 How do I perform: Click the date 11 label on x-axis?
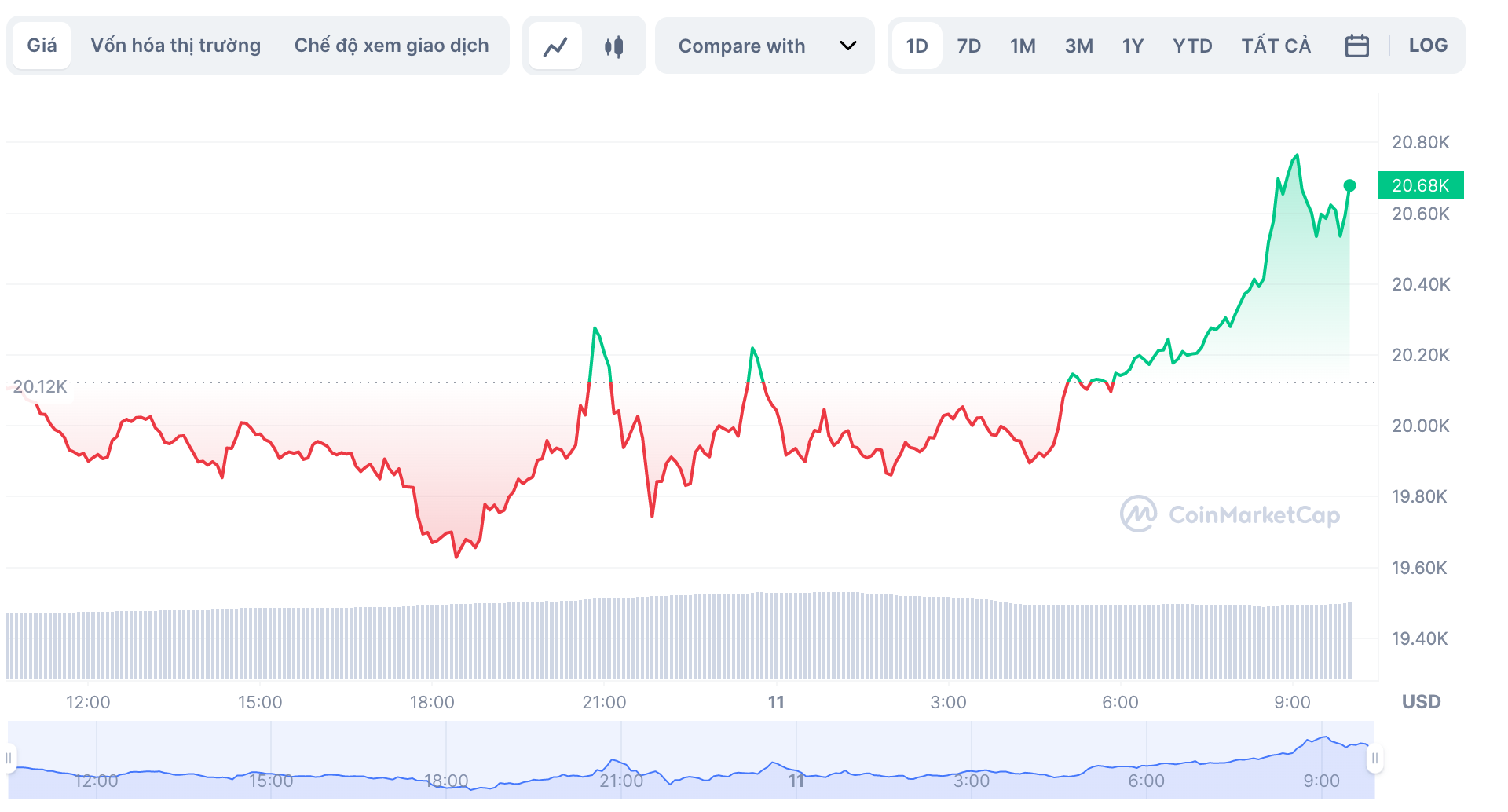click(776, 702)
